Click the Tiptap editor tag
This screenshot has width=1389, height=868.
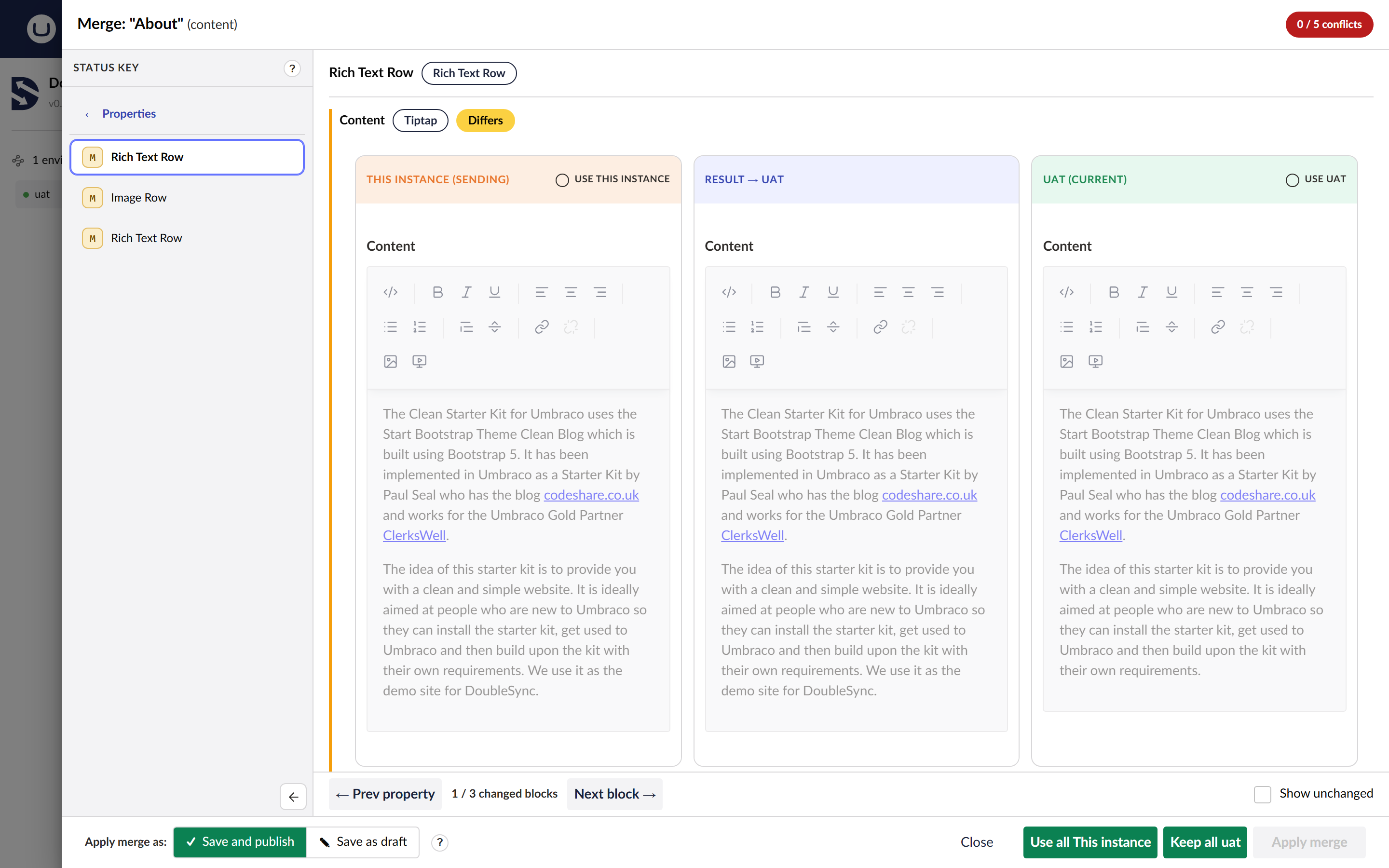click(420, 120)
